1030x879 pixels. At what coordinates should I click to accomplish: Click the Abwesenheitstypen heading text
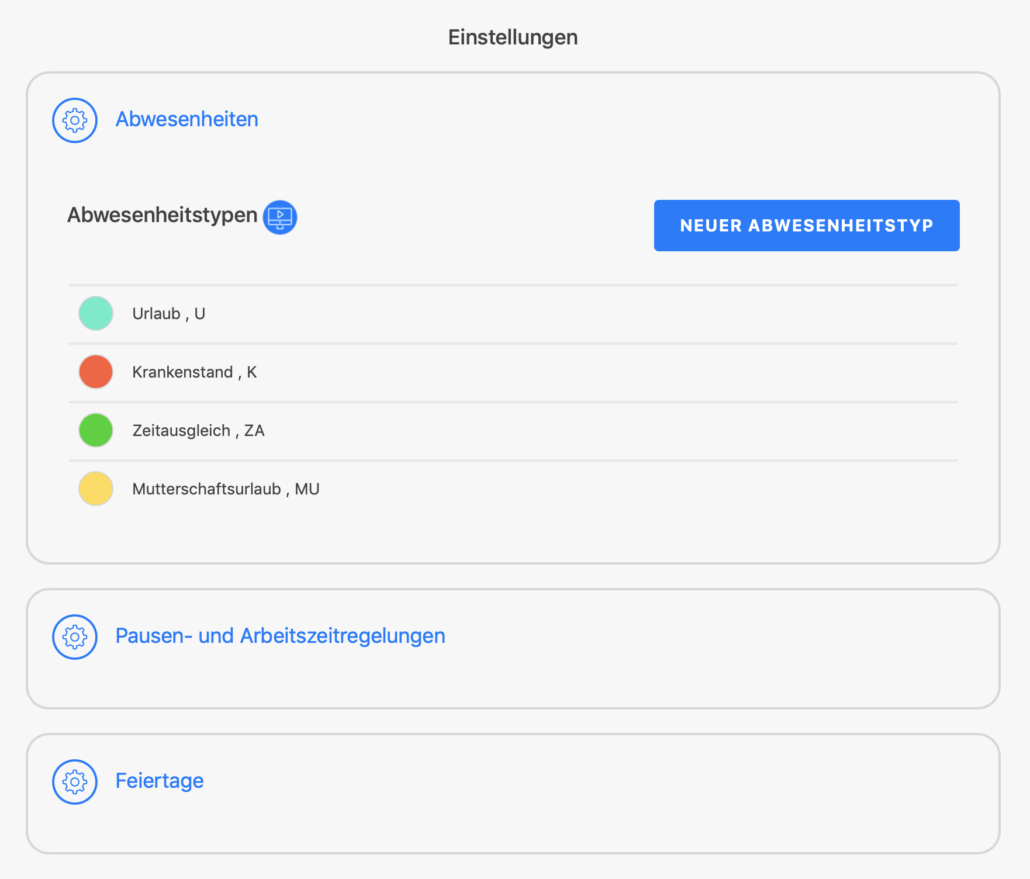click(162, 215)
